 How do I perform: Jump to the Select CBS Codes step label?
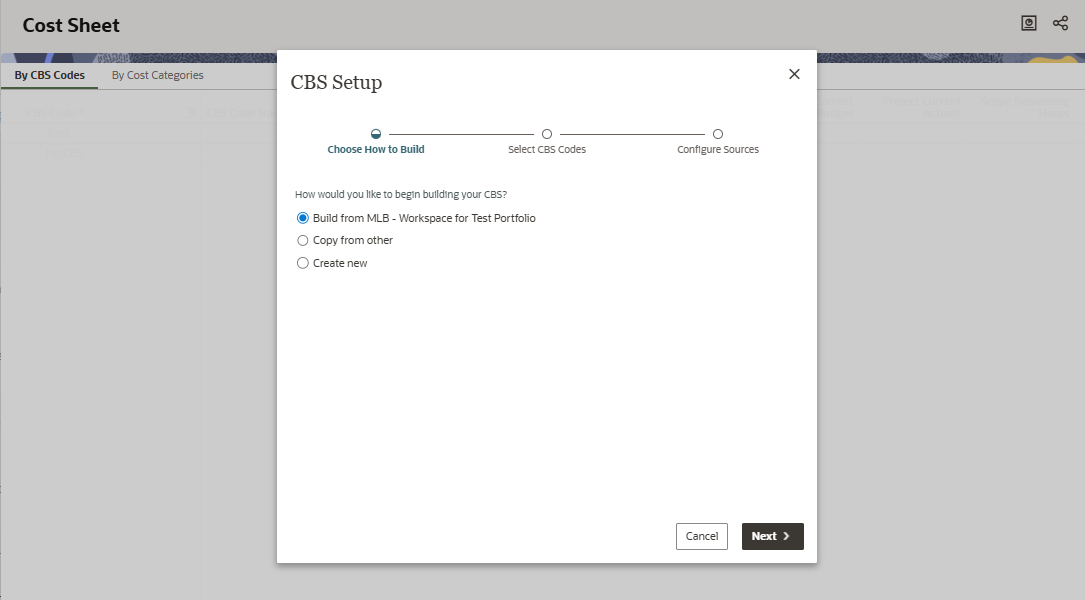click(x=547, y=150)
